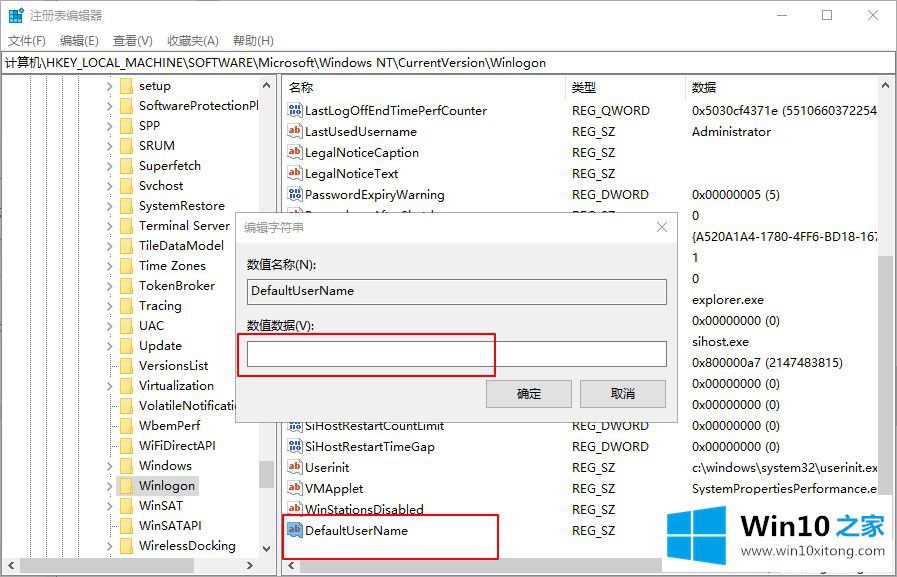
Task: Click the WinSAT folder icon
Action: pyautogui.click(x=126, y=506)
